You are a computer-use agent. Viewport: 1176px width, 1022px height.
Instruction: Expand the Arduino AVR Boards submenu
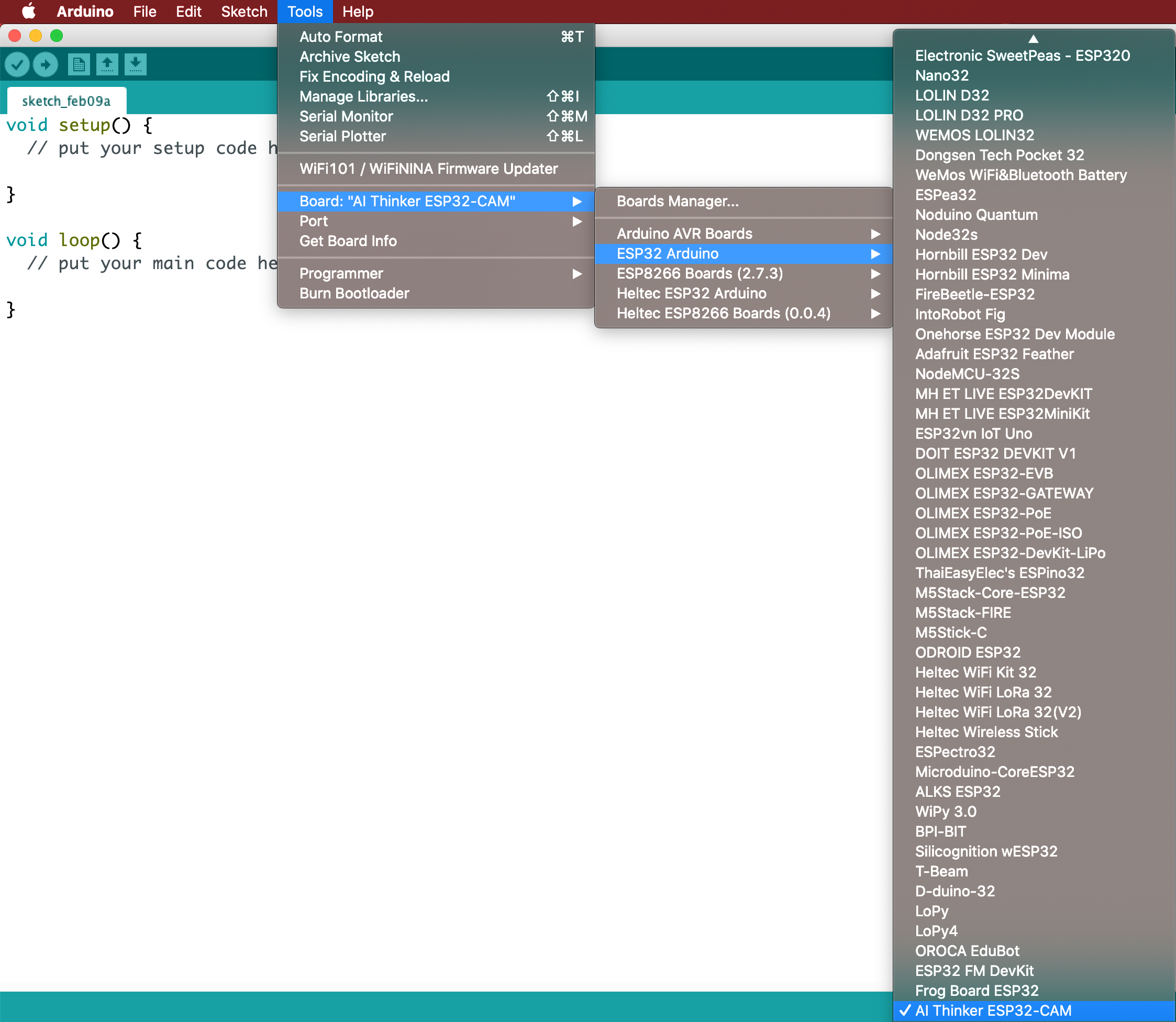(x=743, y=234)
